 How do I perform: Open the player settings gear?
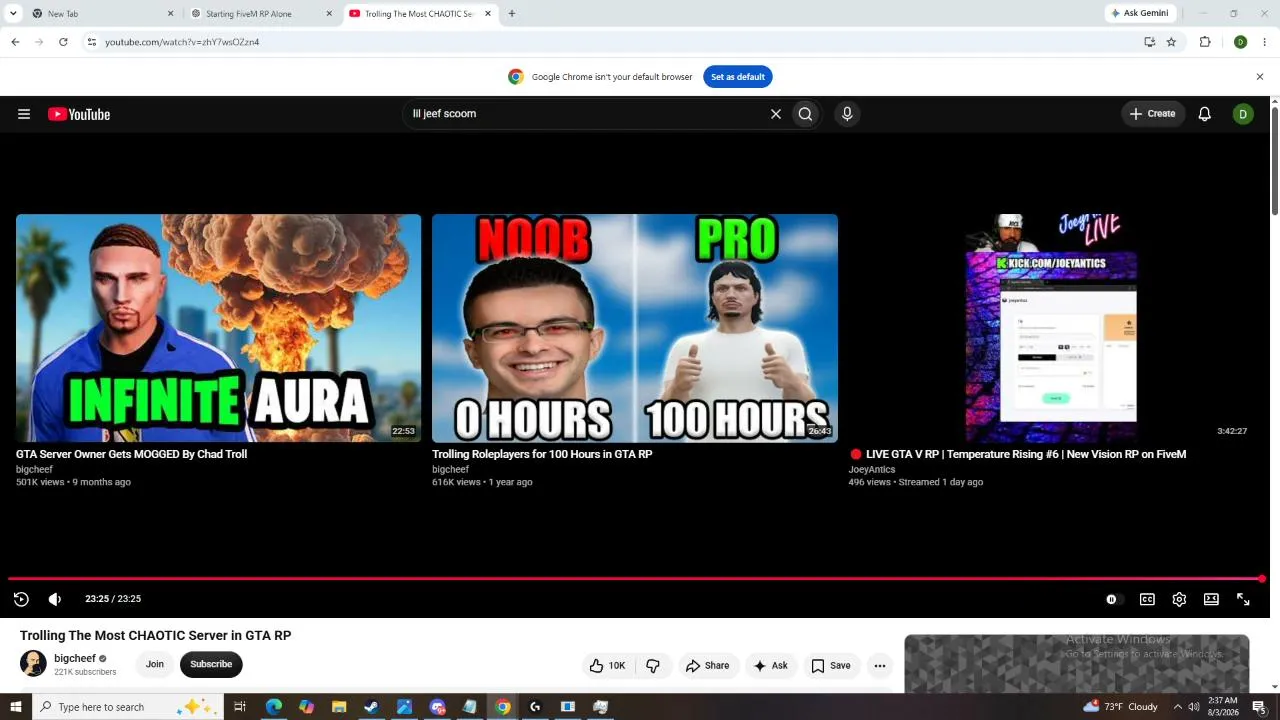coord(1179,599)
